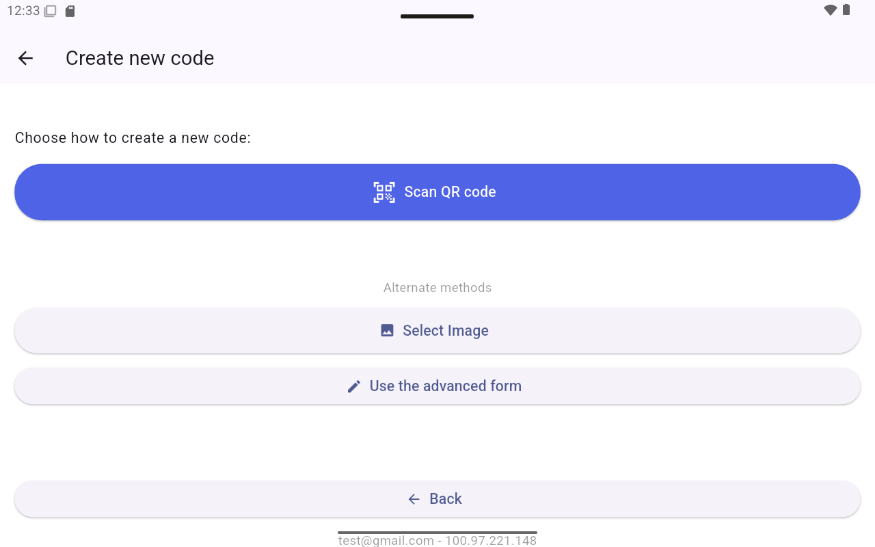
Task: Click the Create new code title
Action: (140, 58)
